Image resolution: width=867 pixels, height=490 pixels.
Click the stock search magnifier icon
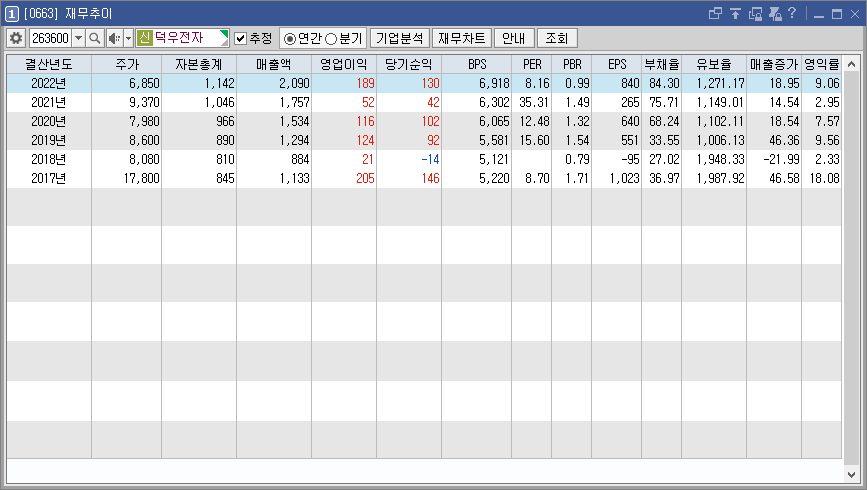point(95,38)
